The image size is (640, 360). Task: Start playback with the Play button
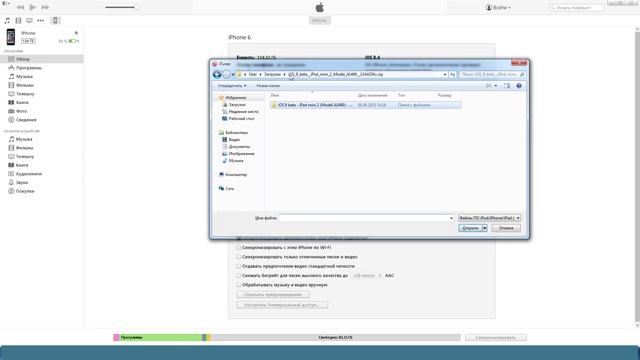(x=33, y=7)
